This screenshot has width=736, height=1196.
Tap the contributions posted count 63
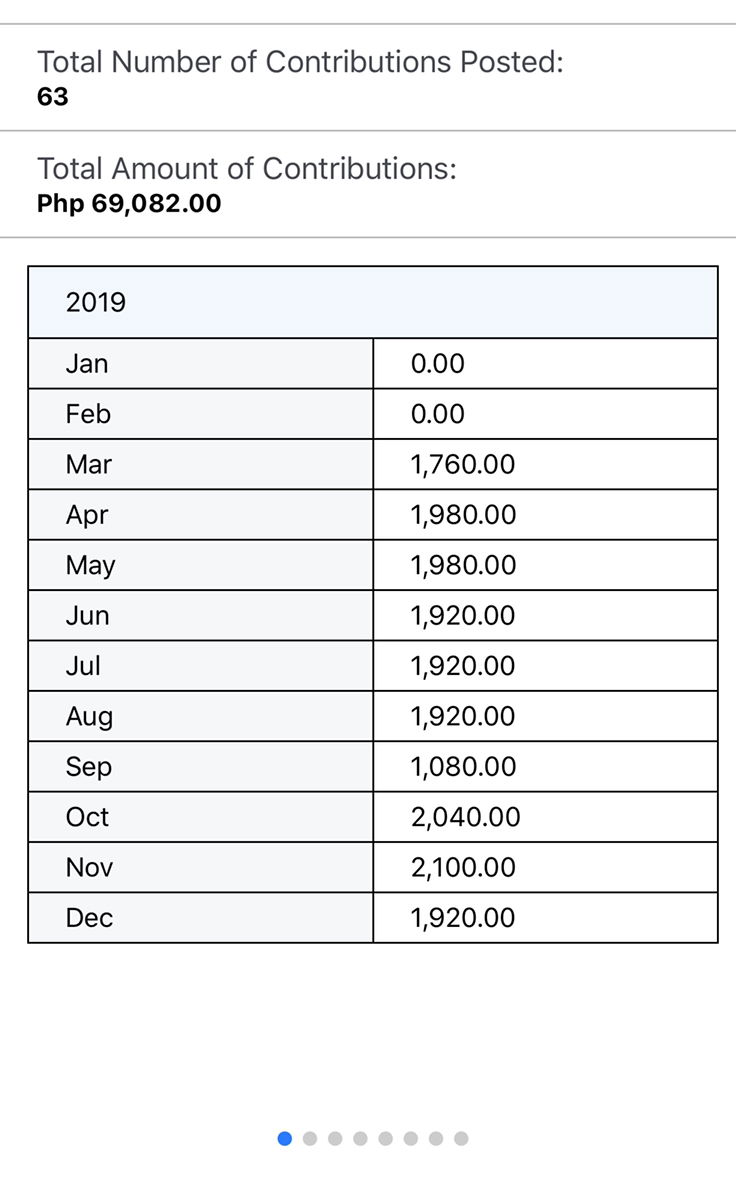tap(53, 97)
